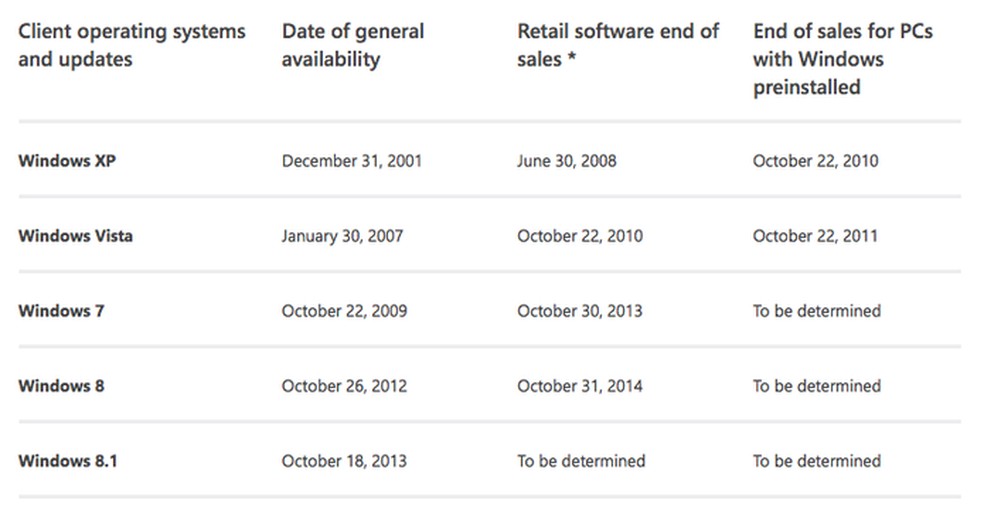This screenshot has height=524, width=984.
Task: Select the Windows 7 row label
Action: [61, 311]
